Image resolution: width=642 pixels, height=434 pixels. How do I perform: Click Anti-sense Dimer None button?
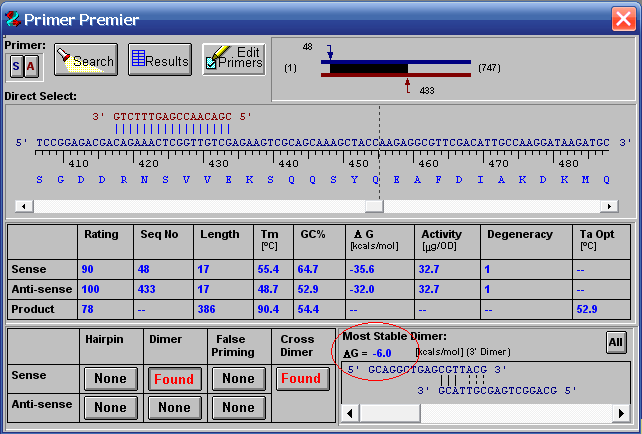174,407
